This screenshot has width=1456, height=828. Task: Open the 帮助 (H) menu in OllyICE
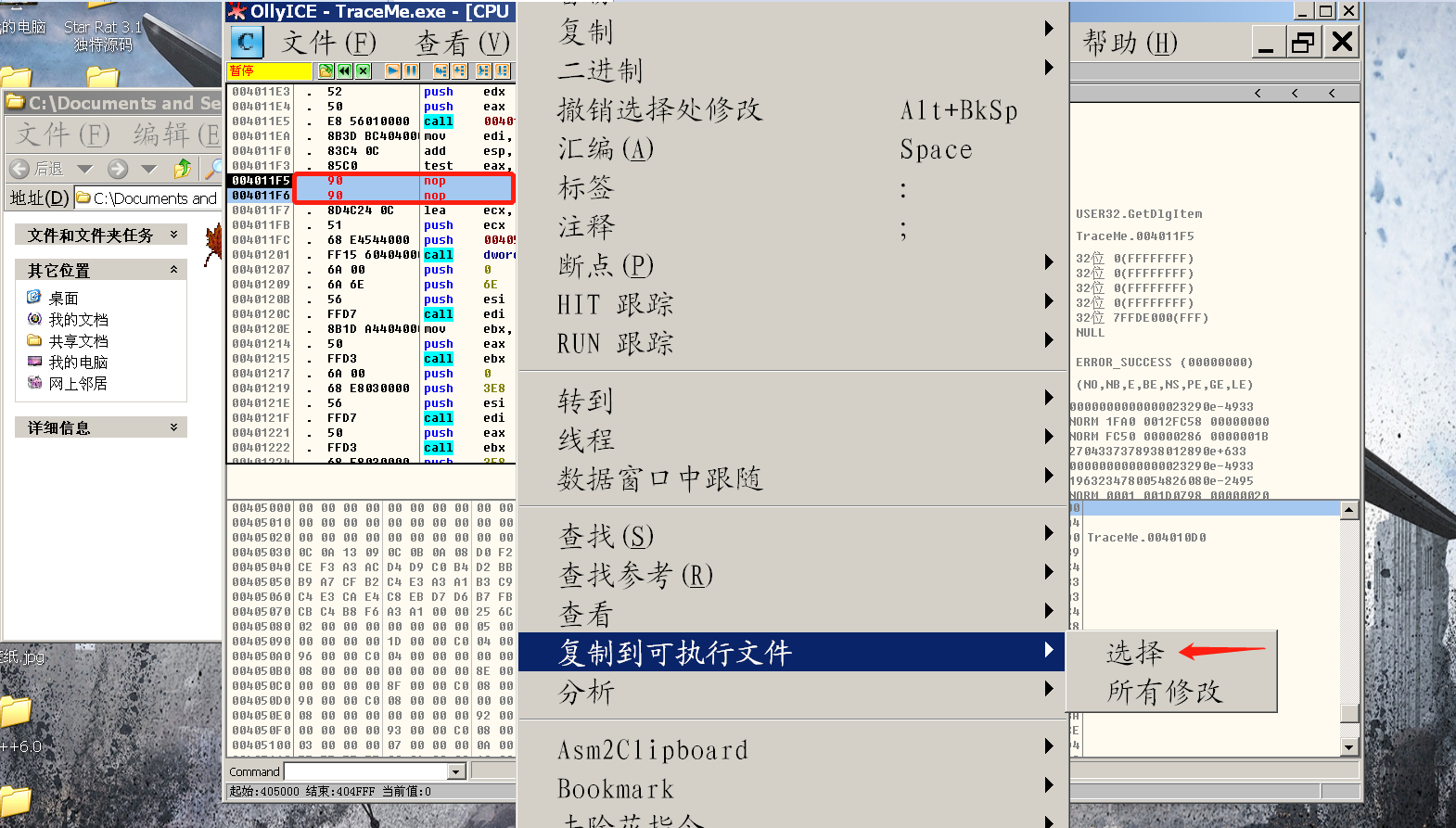point(1130,43)
